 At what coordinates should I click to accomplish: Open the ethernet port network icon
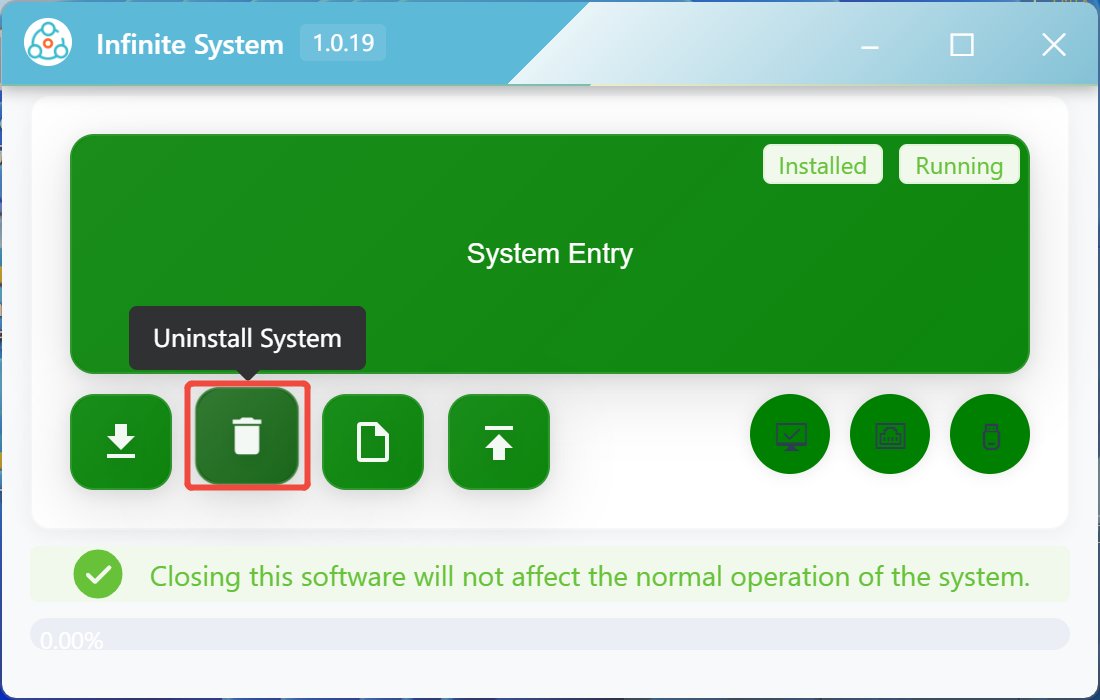tap(890, 435)
